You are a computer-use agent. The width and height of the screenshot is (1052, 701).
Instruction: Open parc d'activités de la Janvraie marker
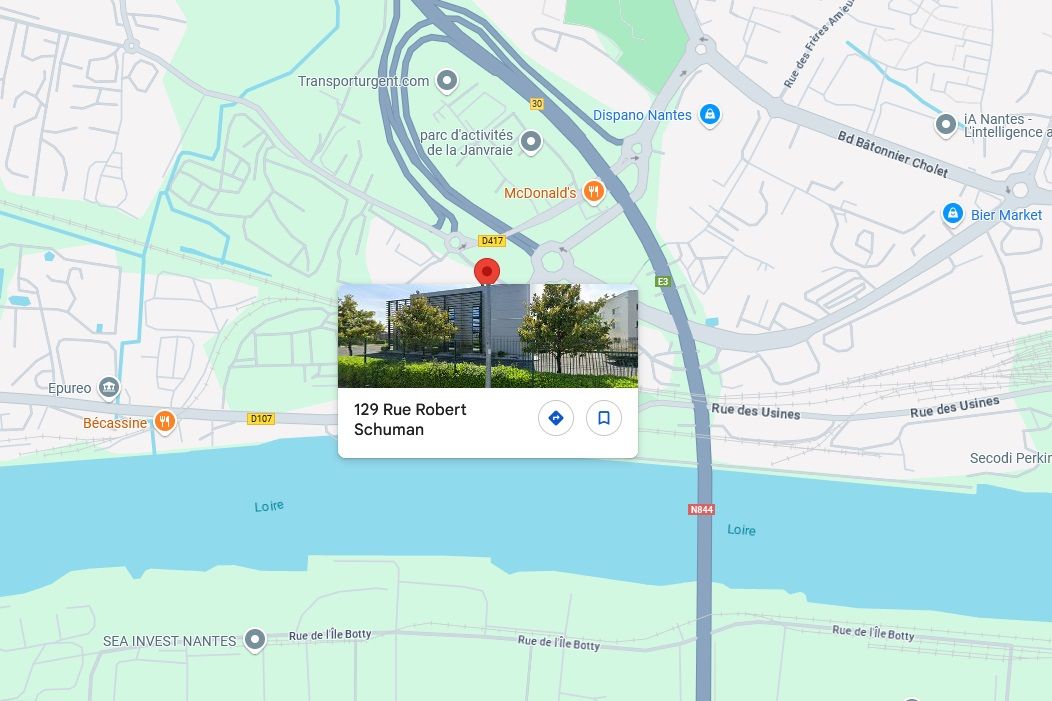pos(531,142)
